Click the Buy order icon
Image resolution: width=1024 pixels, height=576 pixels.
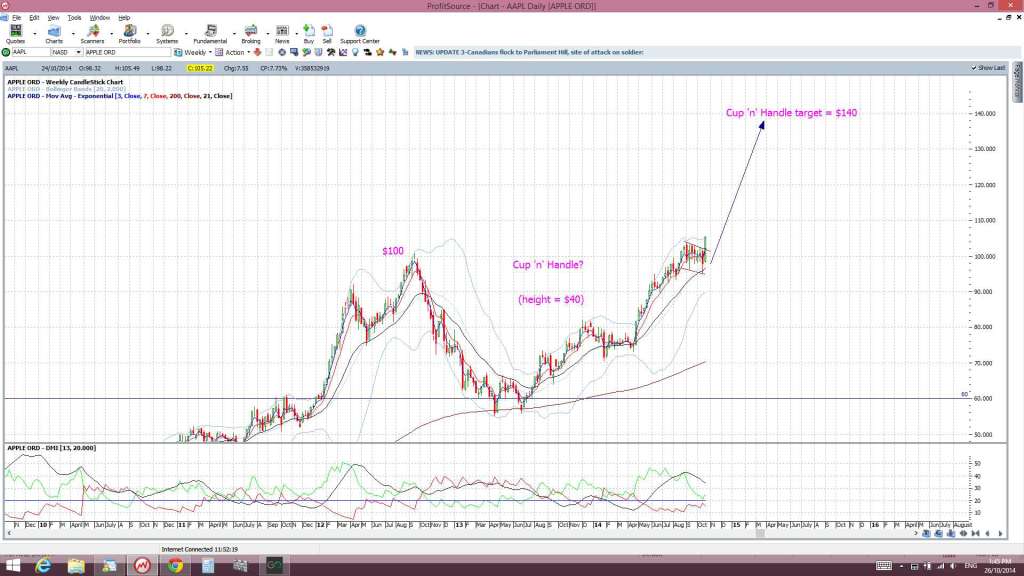coord(309,34)
